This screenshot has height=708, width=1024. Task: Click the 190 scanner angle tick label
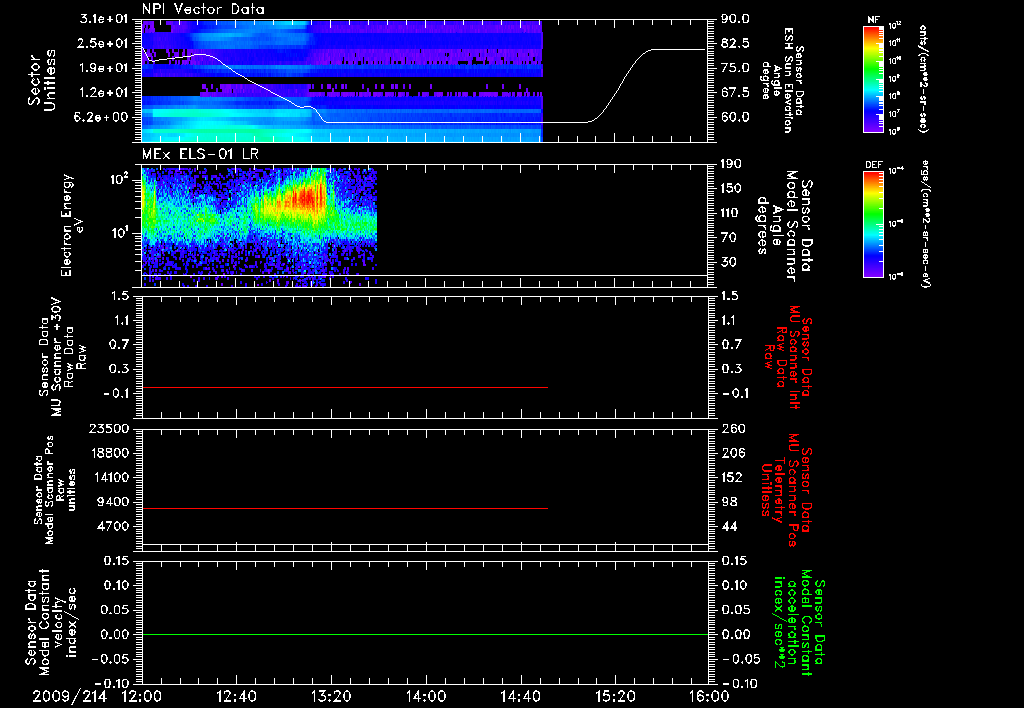point(731,164)
